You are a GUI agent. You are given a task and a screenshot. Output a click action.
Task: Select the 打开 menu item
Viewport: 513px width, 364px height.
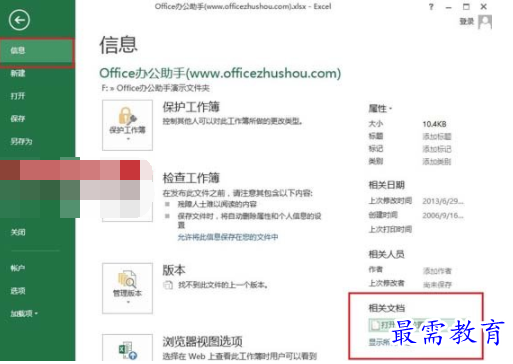pyautogui.click(x=18, y=96)
